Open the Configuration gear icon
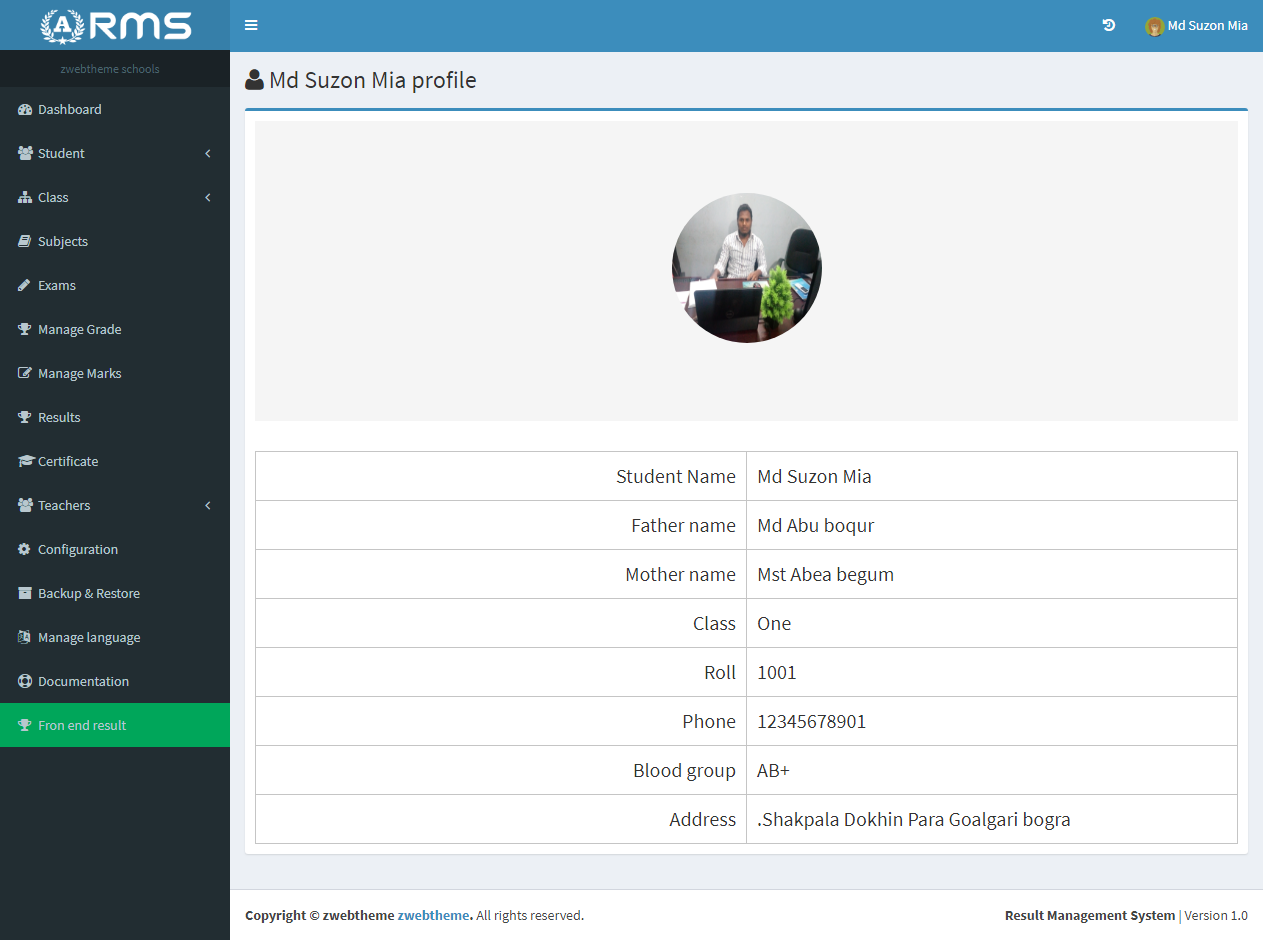 (x=23, y=549)
